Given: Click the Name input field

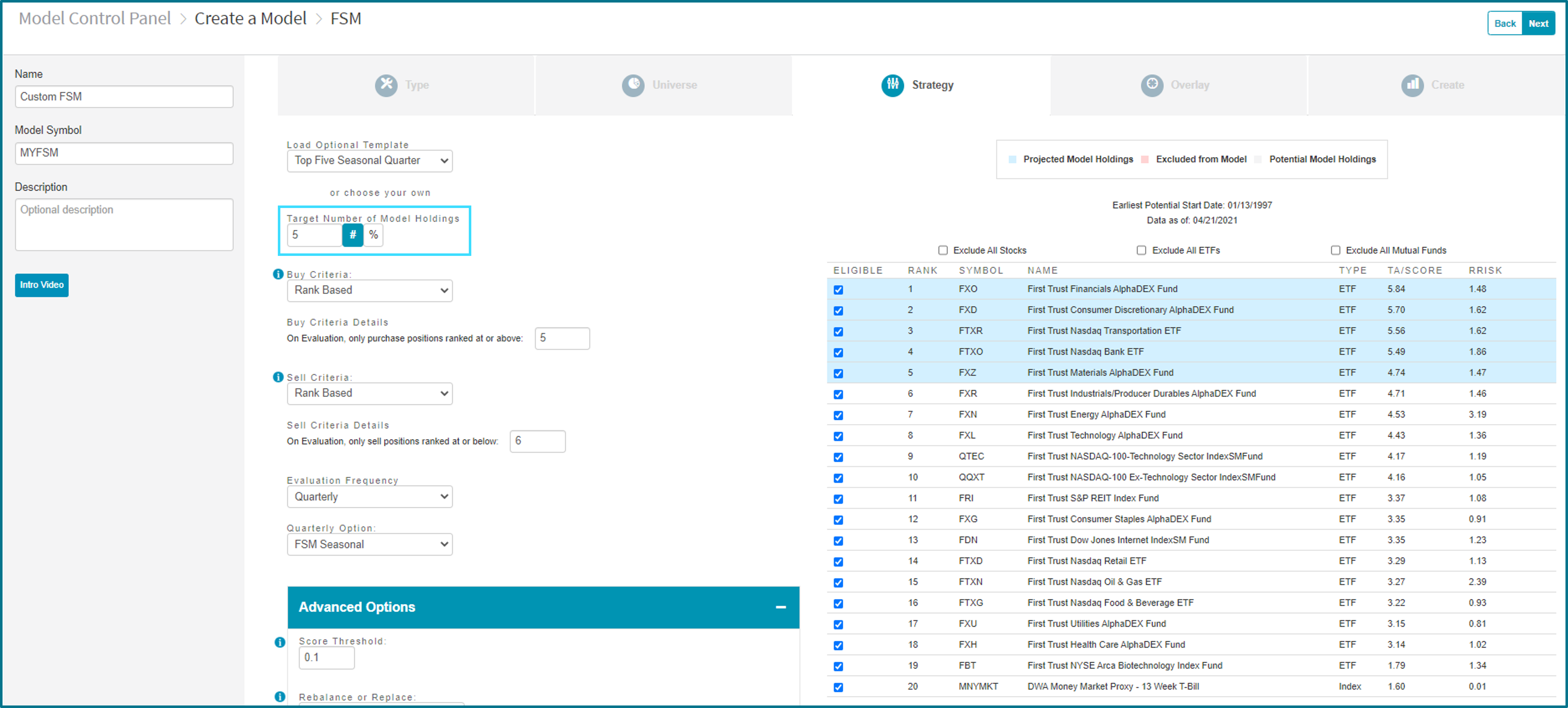Looking at the screenshot, I should [x=124, y=97].
